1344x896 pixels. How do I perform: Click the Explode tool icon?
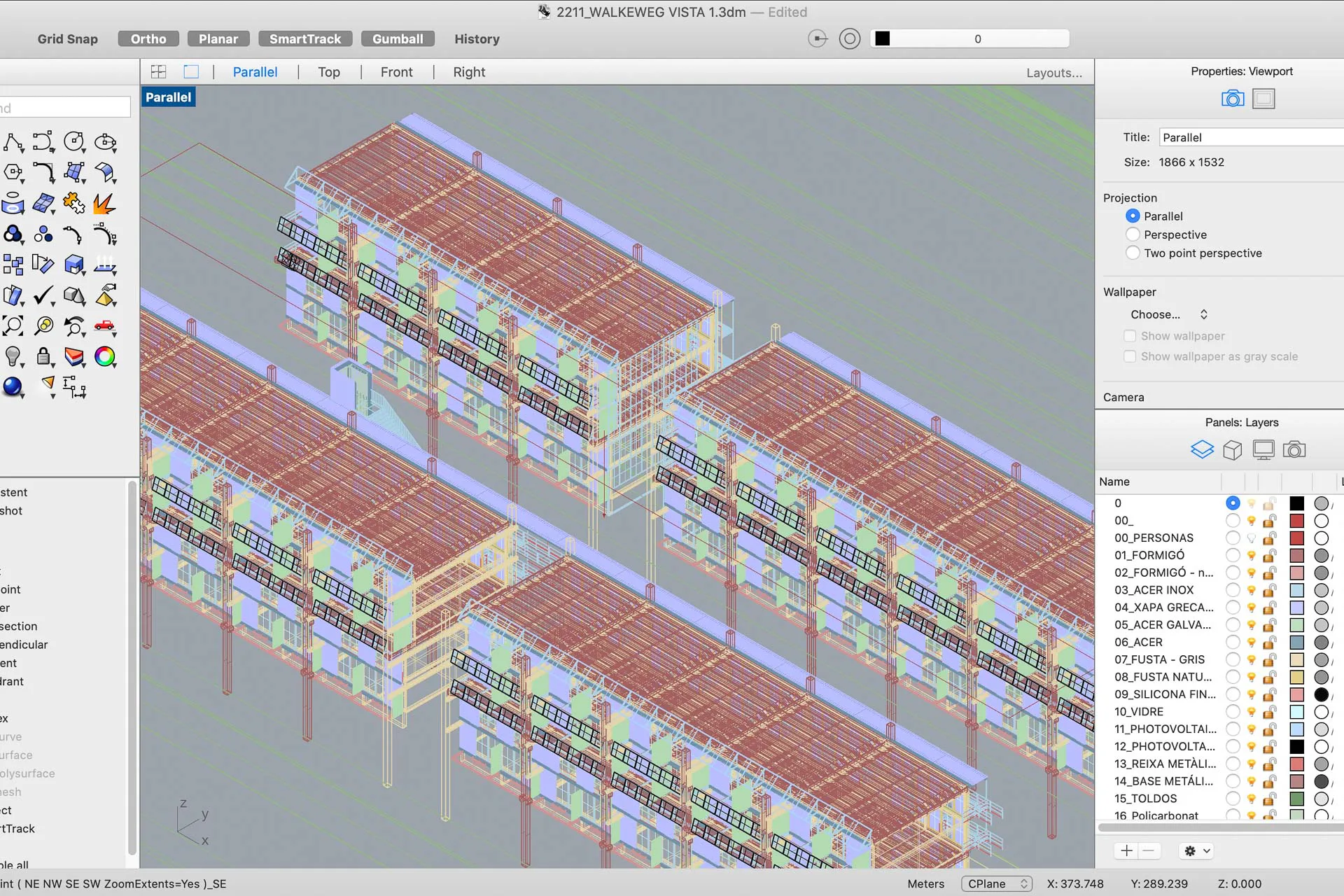[105, 204]
